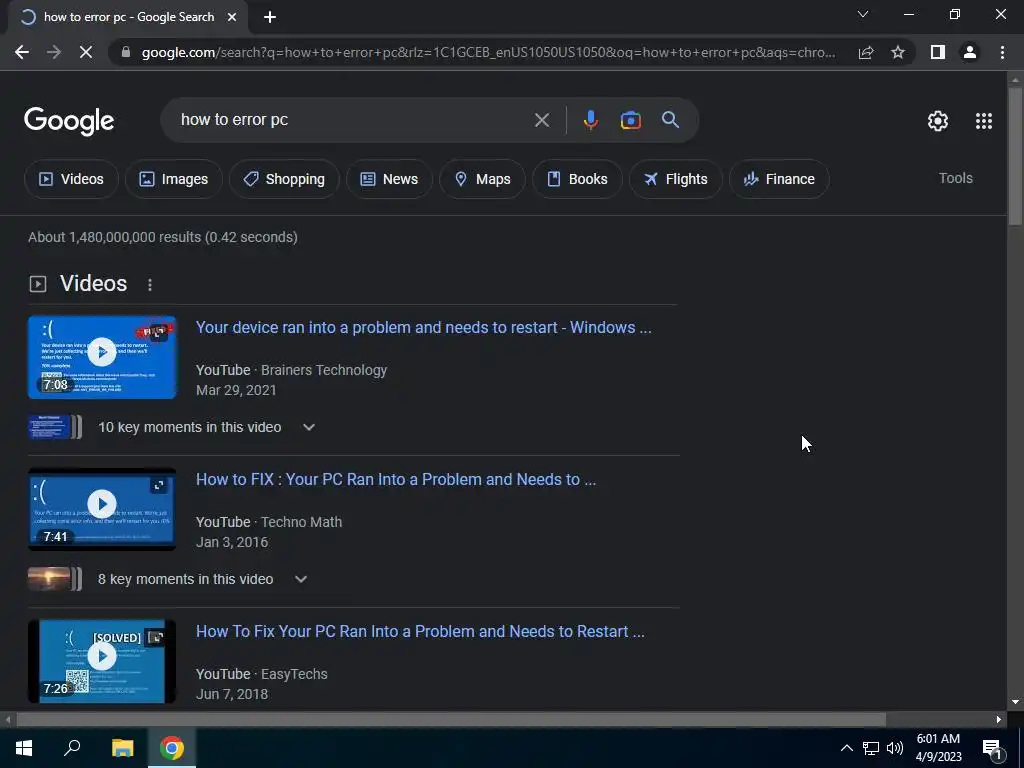1024x768 pixels.
Task: Open taskbar search icon
Action: point(72,748)
